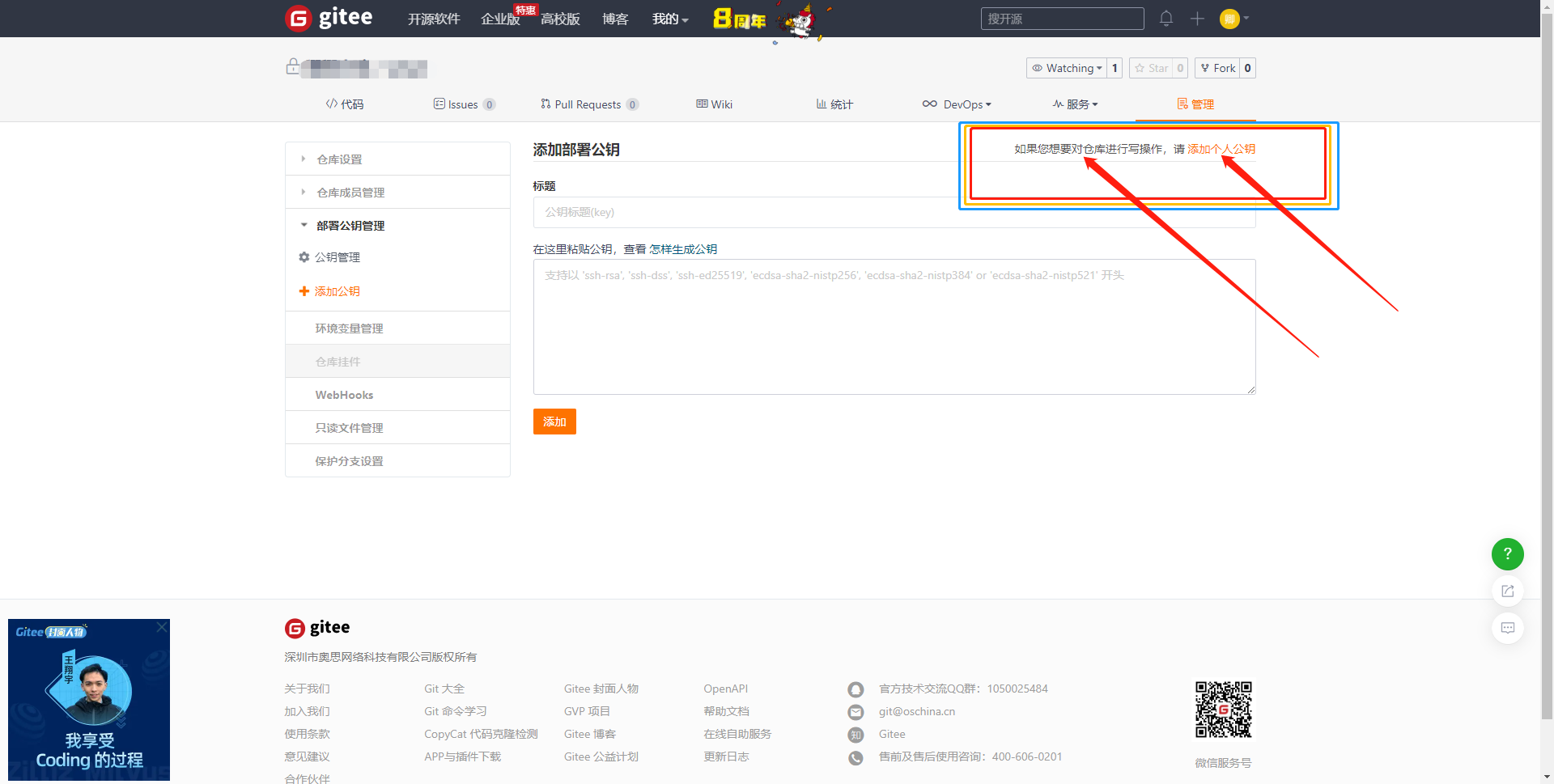Click the 添加公钥 plus icon
The height and width of the screenshot is (784, 1554).
304,291
